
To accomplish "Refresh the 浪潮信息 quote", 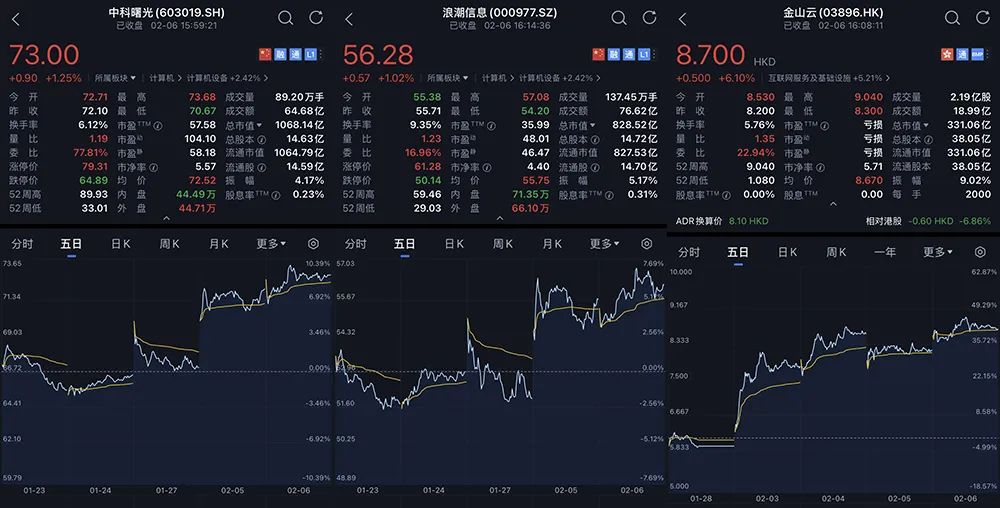I will pos(649,18).
